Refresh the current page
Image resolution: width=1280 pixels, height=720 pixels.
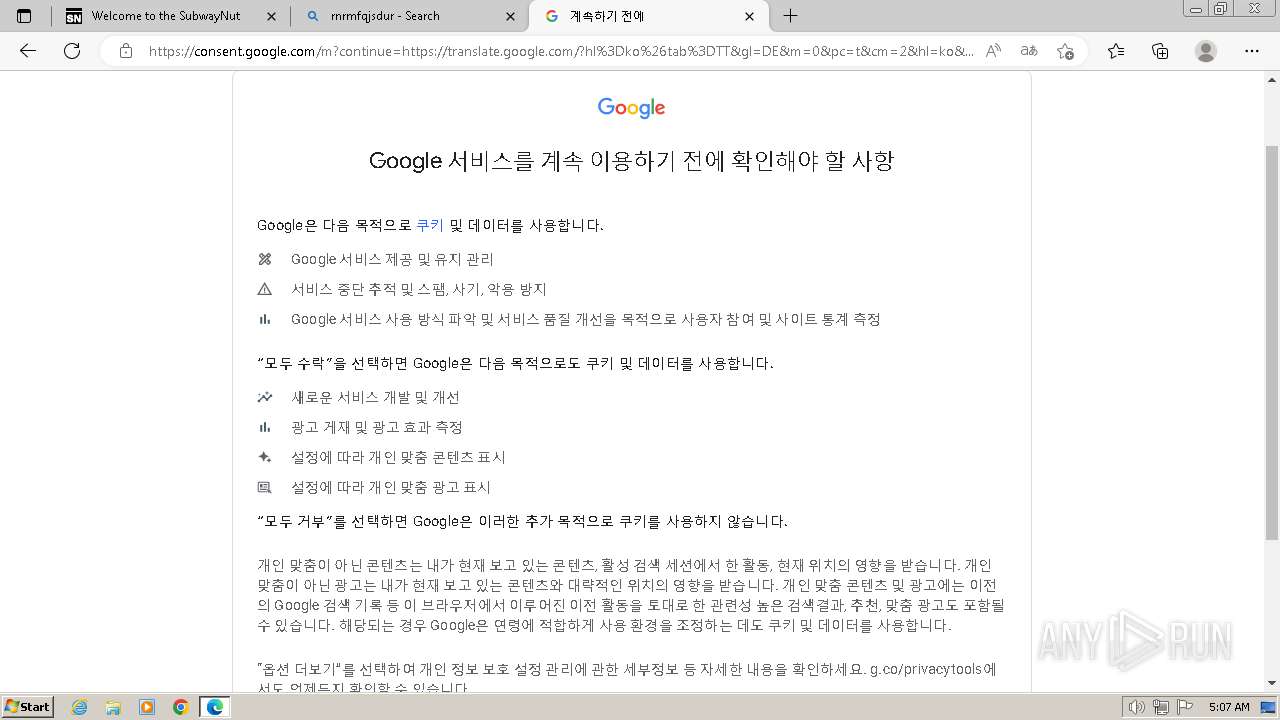pos(72,51)
